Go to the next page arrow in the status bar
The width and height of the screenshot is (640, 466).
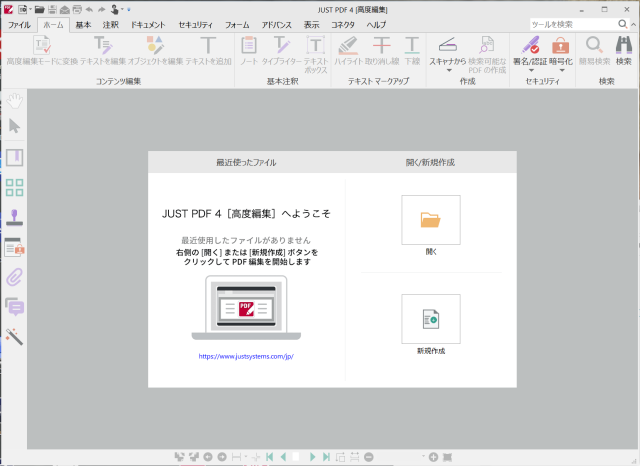312,457
